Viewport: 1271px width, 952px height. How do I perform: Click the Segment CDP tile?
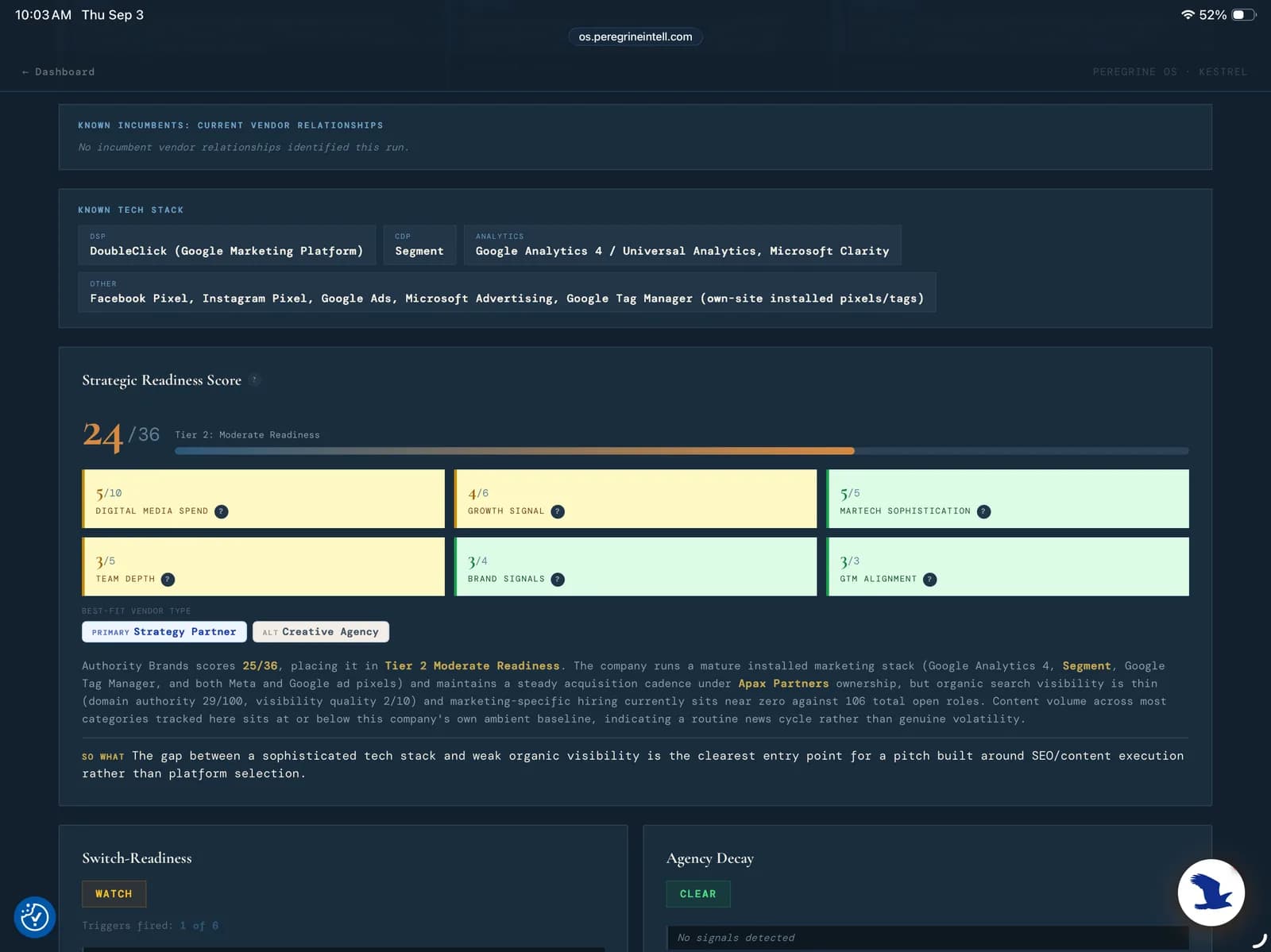419,245
